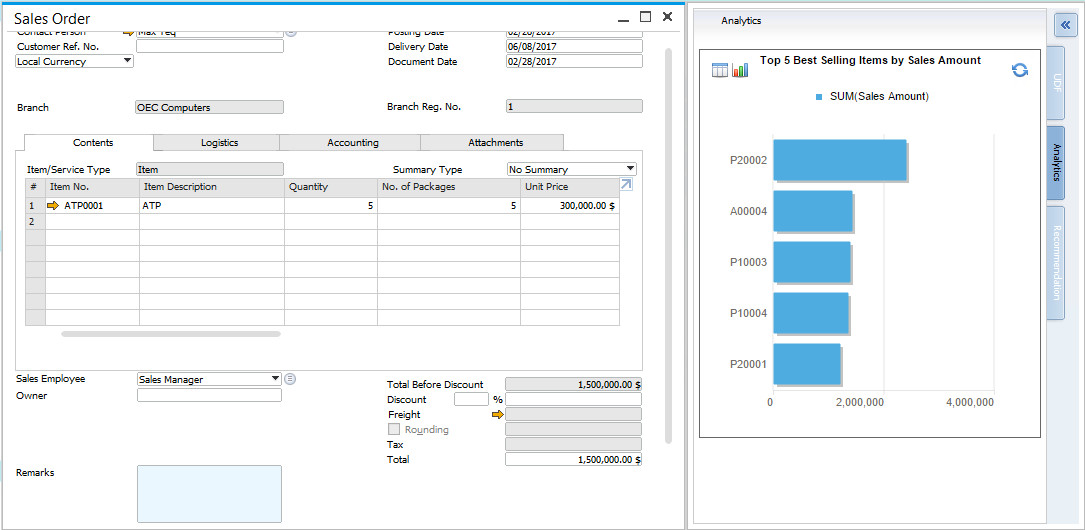Select the P10003 bar in chart
The height and width of the screenshot is (530, 1085).
click(811, 262)
